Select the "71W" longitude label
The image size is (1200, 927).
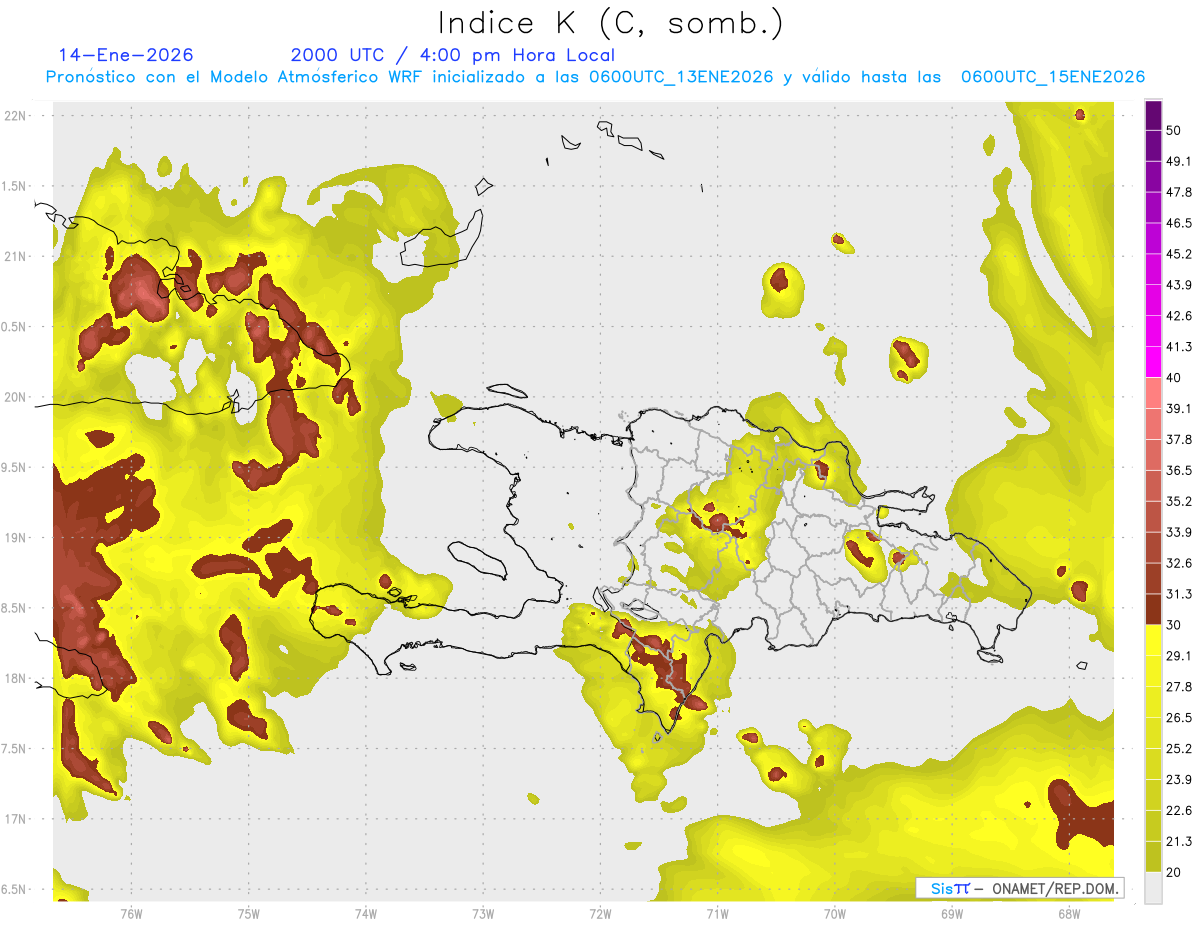point(718,913)
